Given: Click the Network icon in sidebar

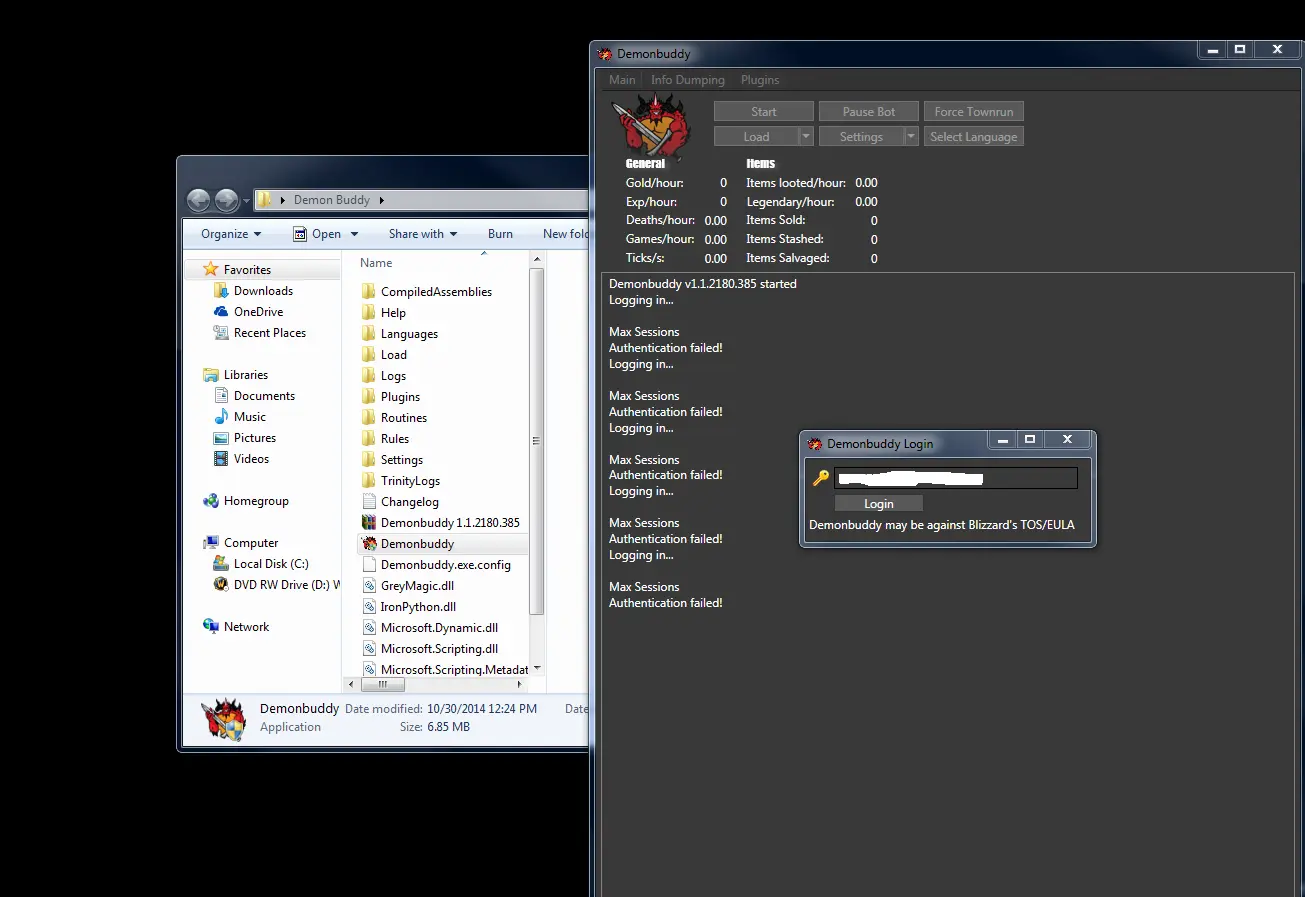Looking at the screenshot, I should (x=211, y=627).
